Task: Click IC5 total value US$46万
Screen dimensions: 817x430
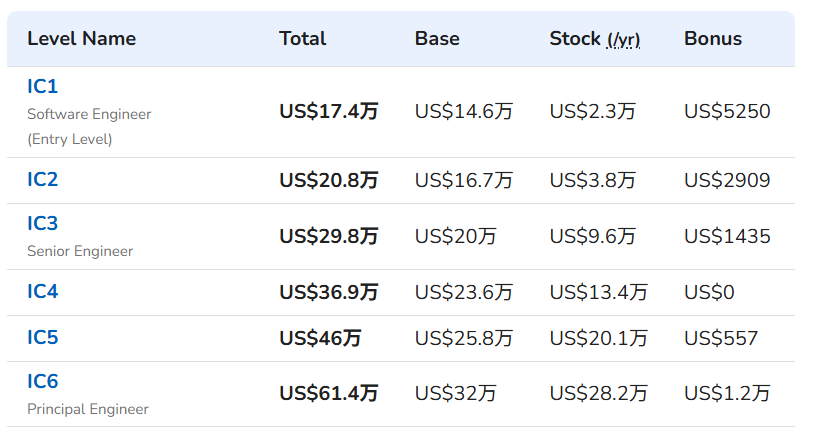Action: [320, 338]
